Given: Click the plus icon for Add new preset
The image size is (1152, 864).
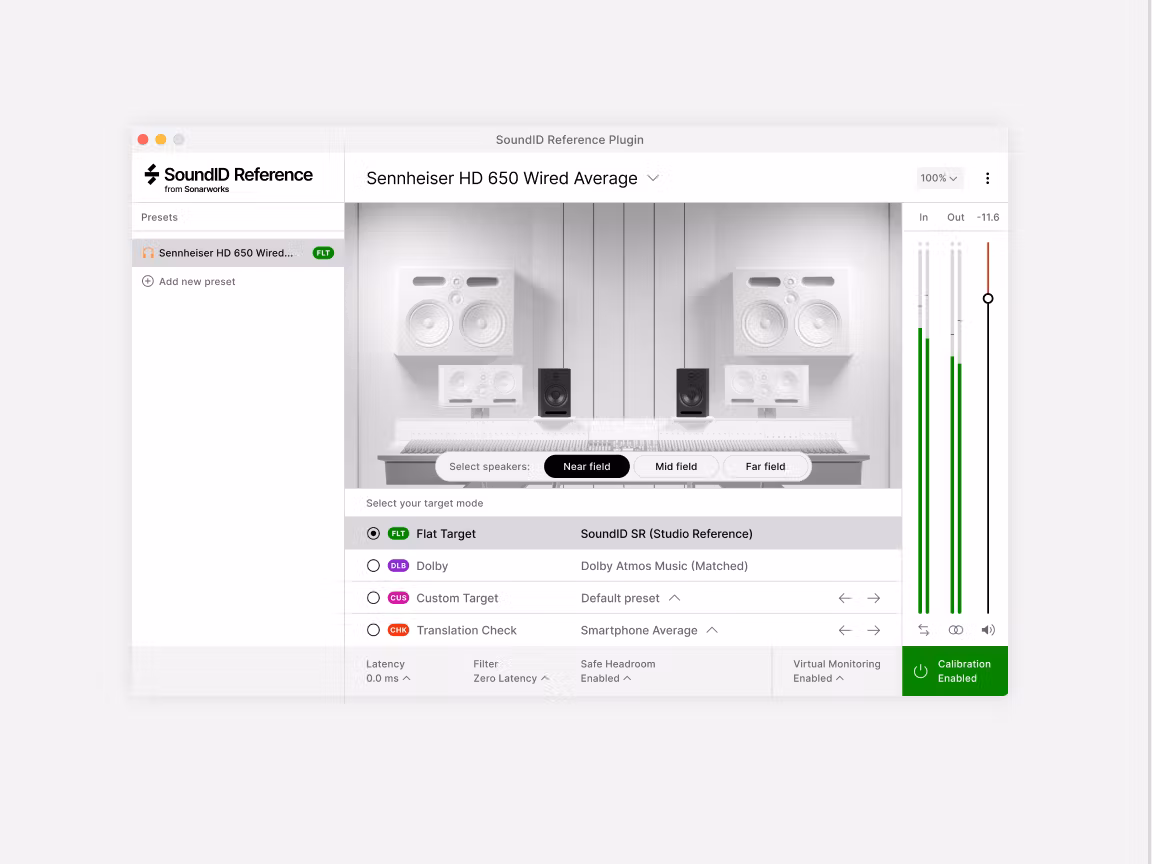Looking at the screenshot, I should pos(148,282).
